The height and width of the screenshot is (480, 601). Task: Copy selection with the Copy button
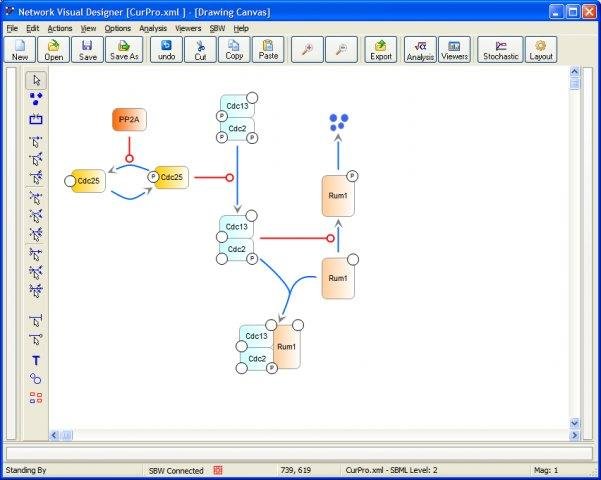pos(234,50)
